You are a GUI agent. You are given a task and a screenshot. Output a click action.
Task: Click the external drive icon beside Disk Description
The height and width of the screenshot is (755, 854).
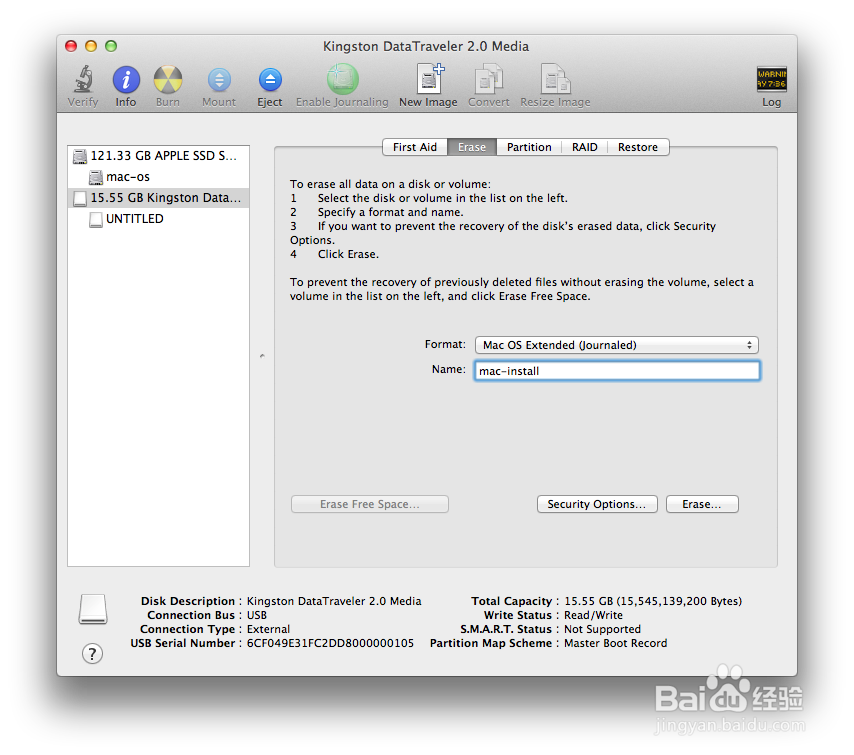click(93, 608)
